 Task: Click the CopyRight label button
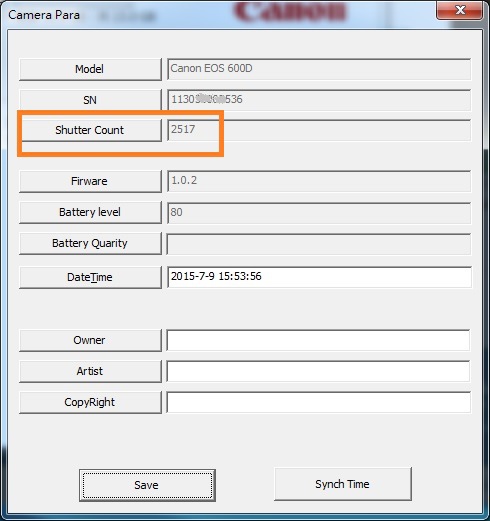coord(90,402)
